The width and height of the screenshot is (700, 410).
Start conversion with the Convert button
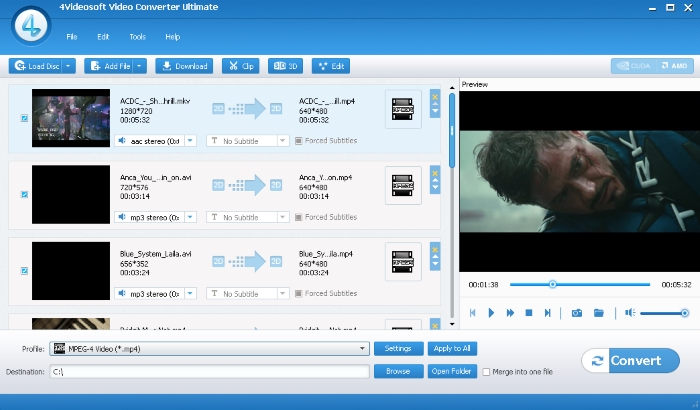pos(630,360)
